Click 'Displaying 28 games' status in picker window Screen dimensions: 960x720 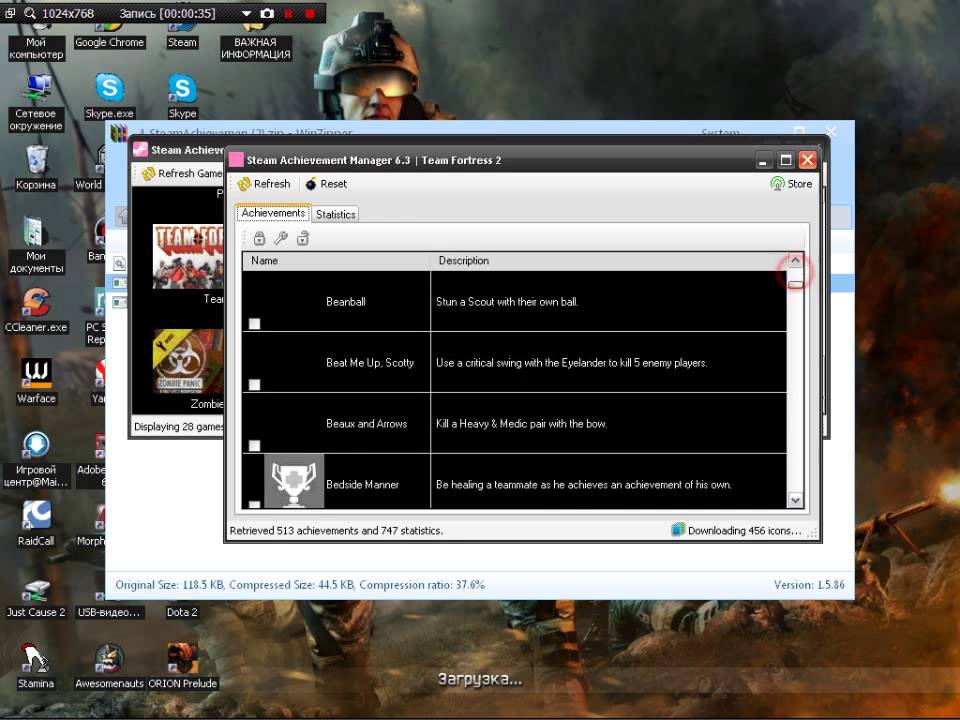coord(179,427)
